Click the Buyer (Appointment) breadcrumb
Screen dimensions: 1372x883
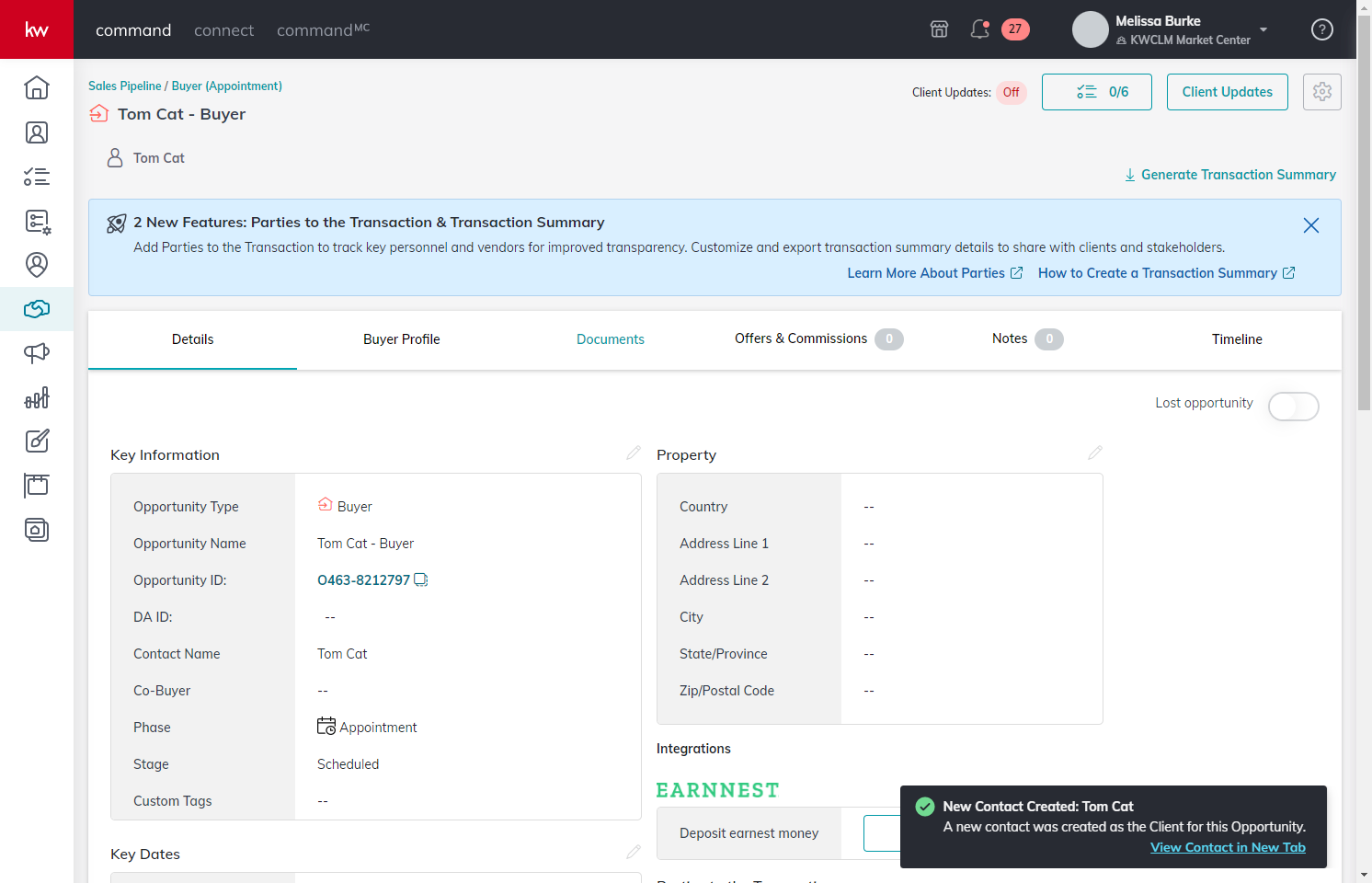tap(227, 86)
